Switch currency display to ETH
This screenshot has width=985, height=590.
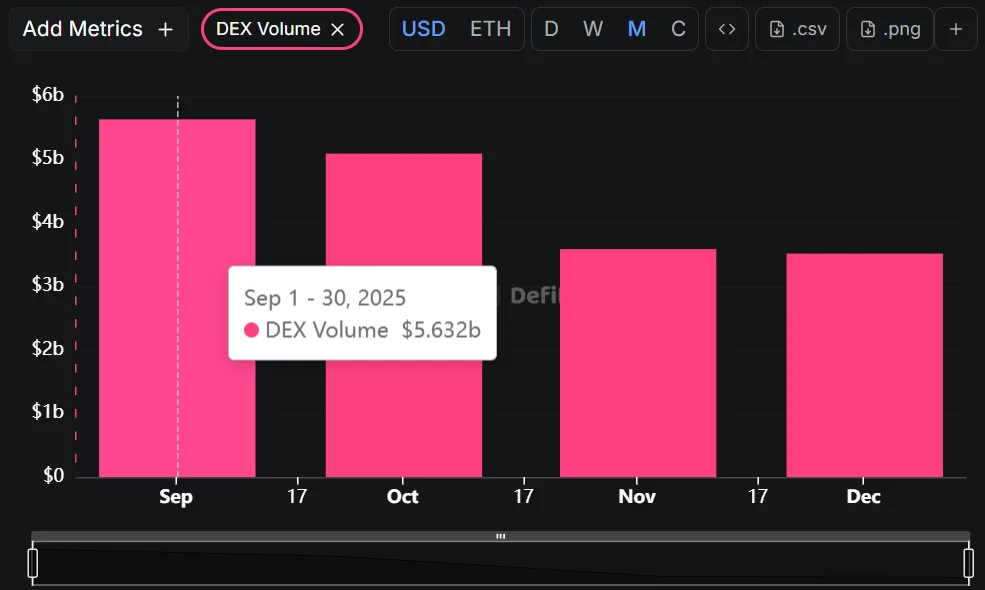click(x=490, y=29)
